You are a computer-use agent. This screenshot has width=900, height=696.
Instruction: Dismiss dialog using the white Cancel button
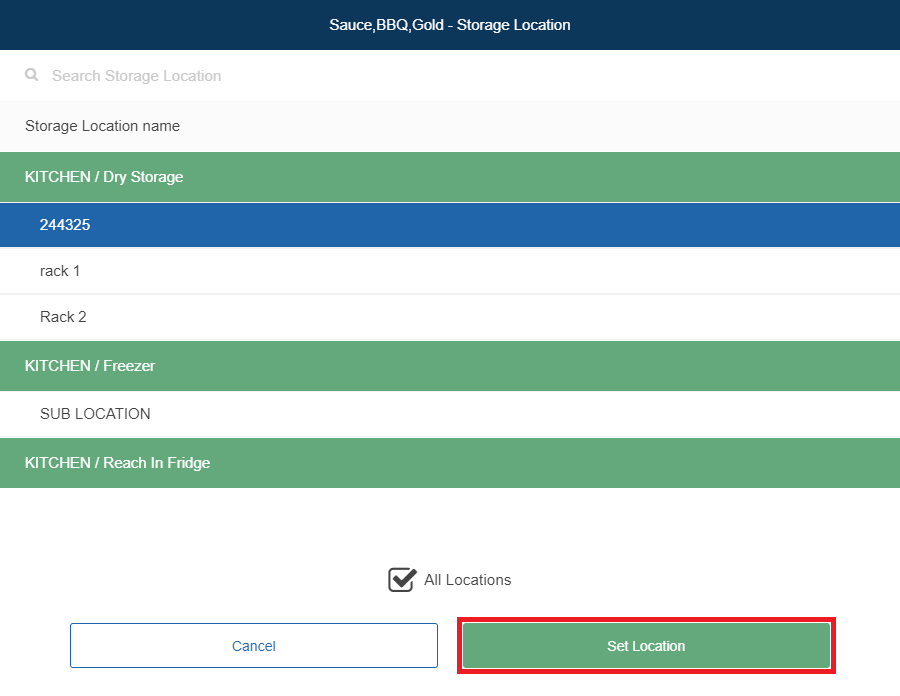pos(254,646)
